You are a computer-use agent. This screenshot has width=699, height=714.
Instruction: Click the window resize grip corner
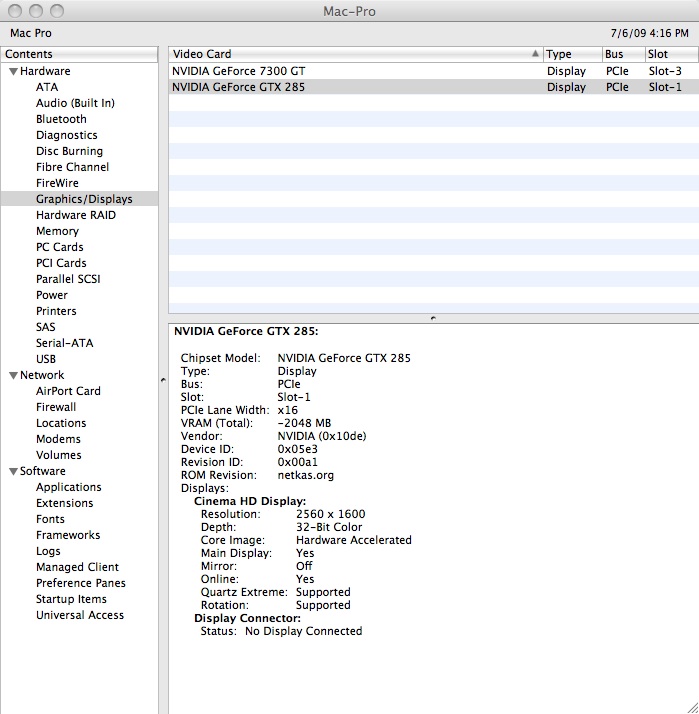pyautogui.click(x=692, y=707)
